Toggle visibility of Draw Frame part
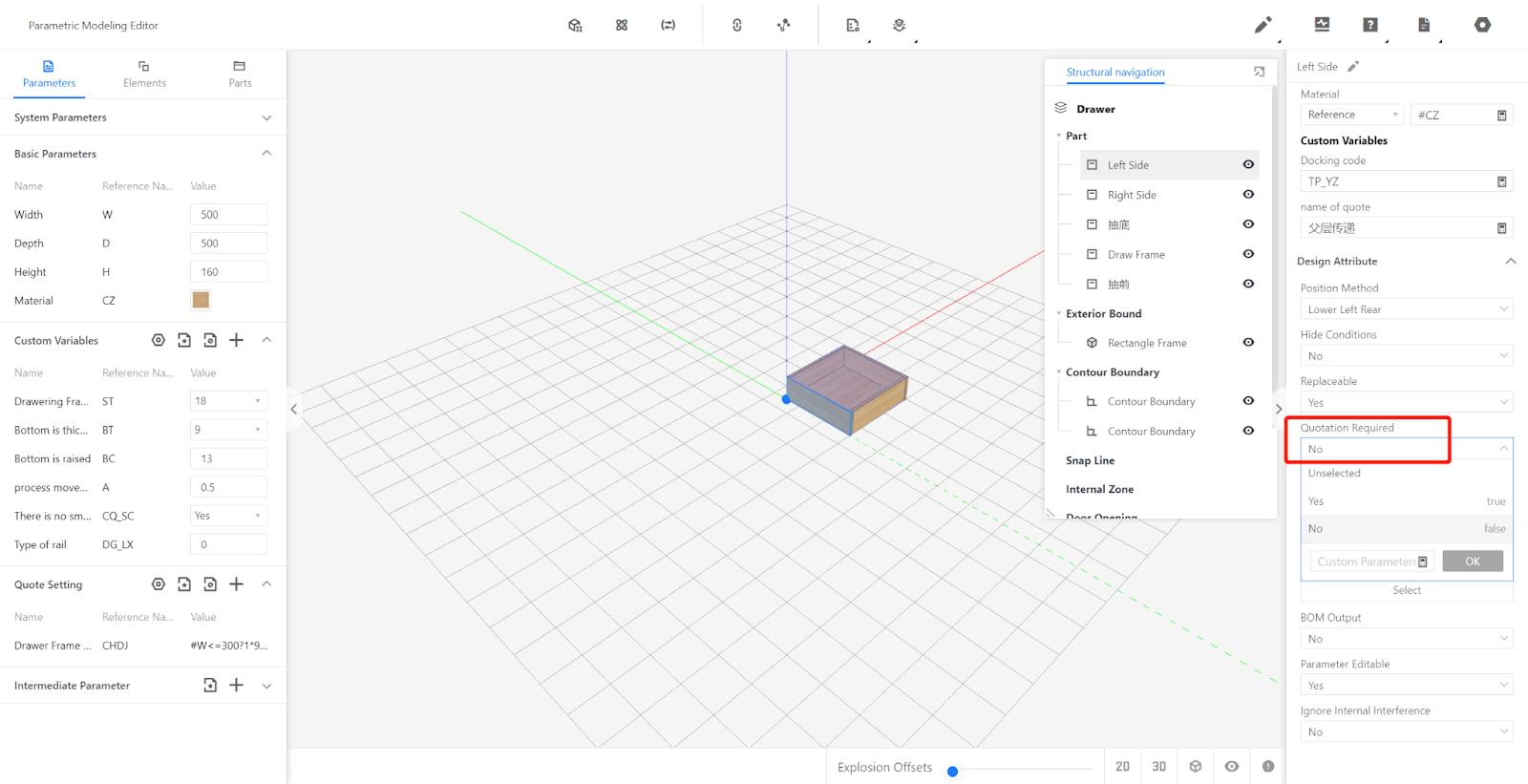 pos(1248,254)
